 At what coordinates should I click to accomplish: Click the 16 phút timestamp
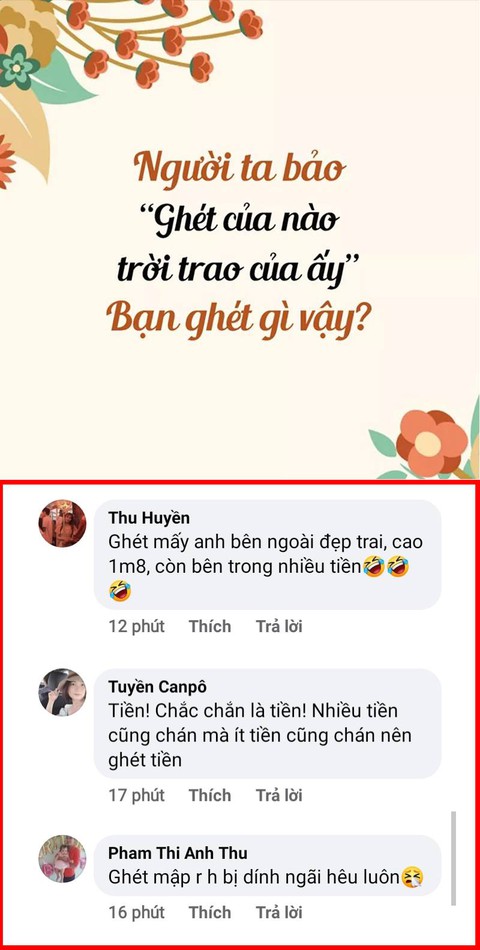pyautogui.click(x=136, y=912)
